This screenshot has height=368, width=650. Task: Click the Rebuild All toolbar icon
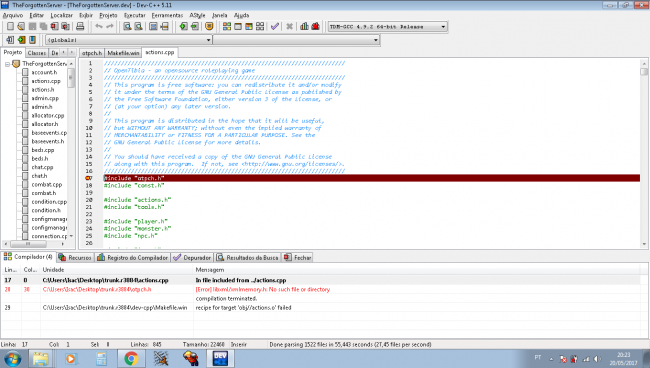click(260, 26)
